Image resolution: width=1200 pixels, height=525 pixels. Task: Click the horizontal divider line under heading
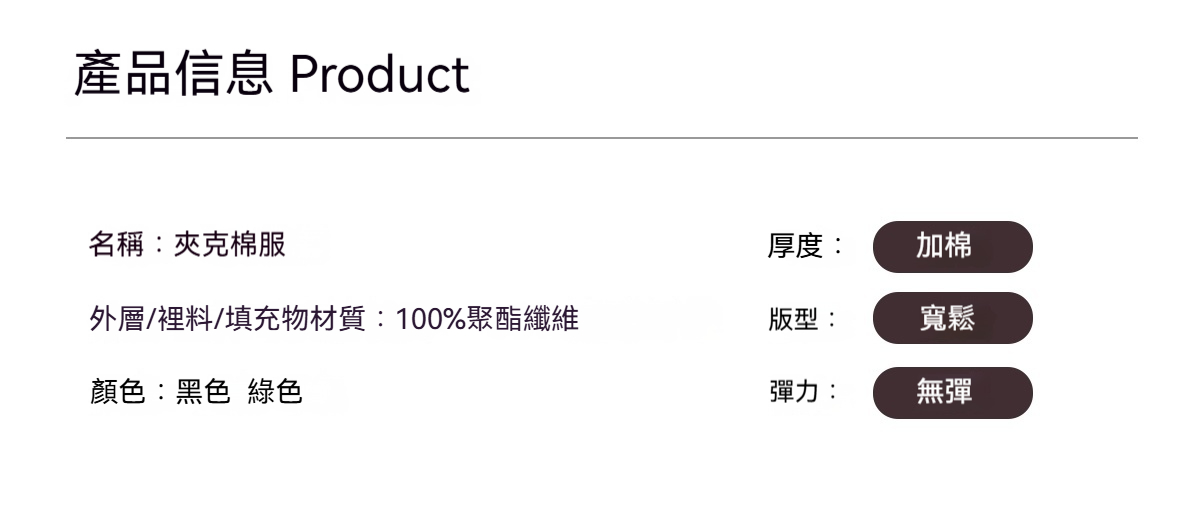click(x=601, y=138)
